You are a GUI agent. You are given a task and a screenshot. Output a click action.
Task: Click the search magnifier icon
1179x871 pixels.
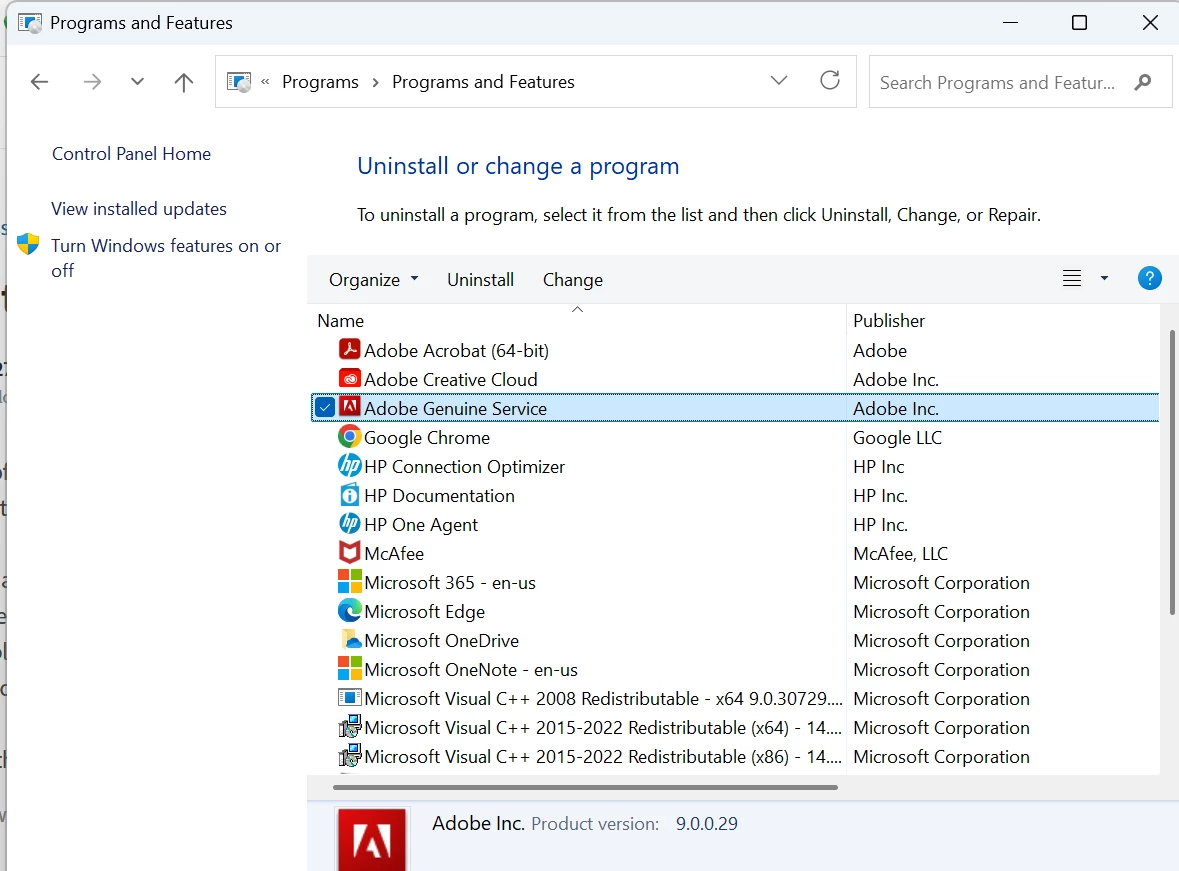tap(1143, 82)
